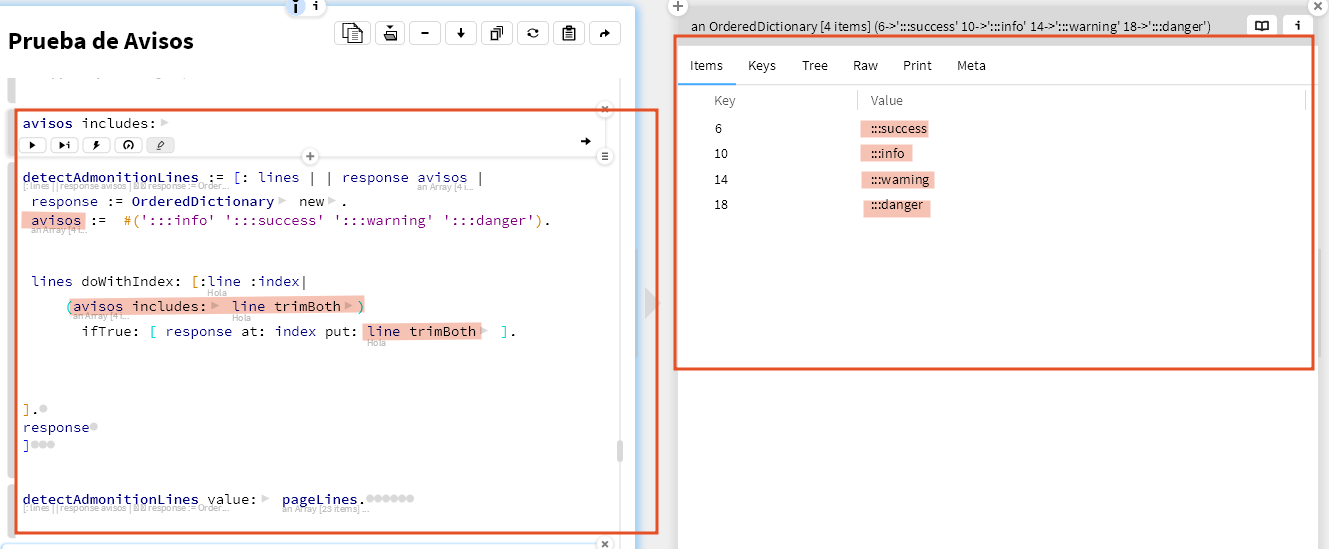The image size is (1329, 549).
Task: Click the play-and-inspect snippet button
Action: pos(64,145)
